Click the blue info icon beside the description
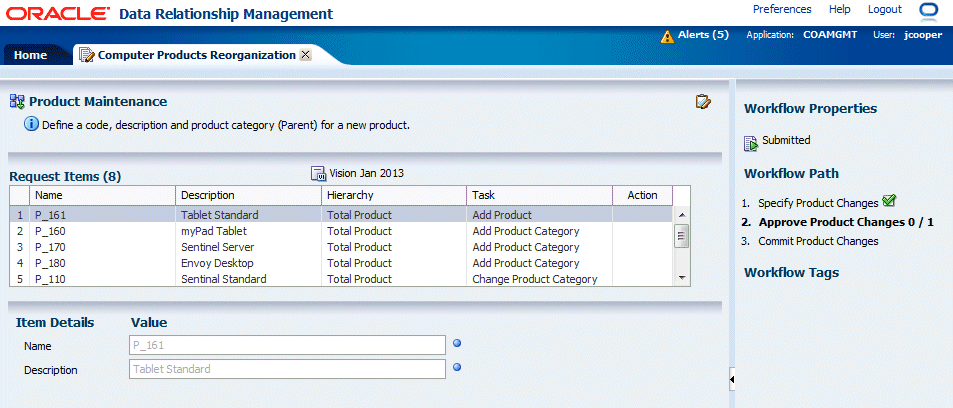953x408 pixels. click(32, 125)
